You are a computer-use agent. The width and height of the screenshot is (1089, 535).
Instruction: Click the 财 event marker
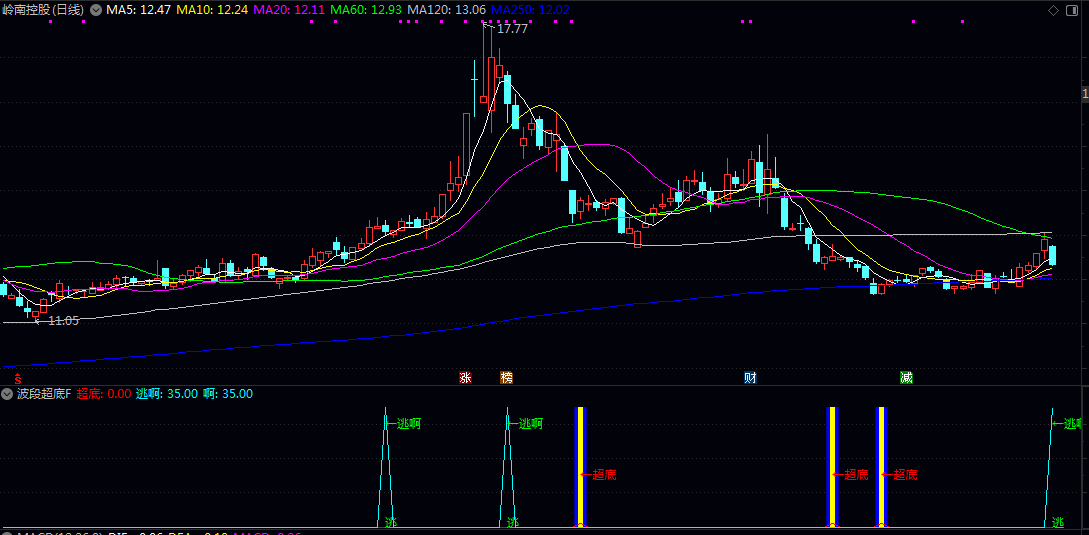click(750, 378)
